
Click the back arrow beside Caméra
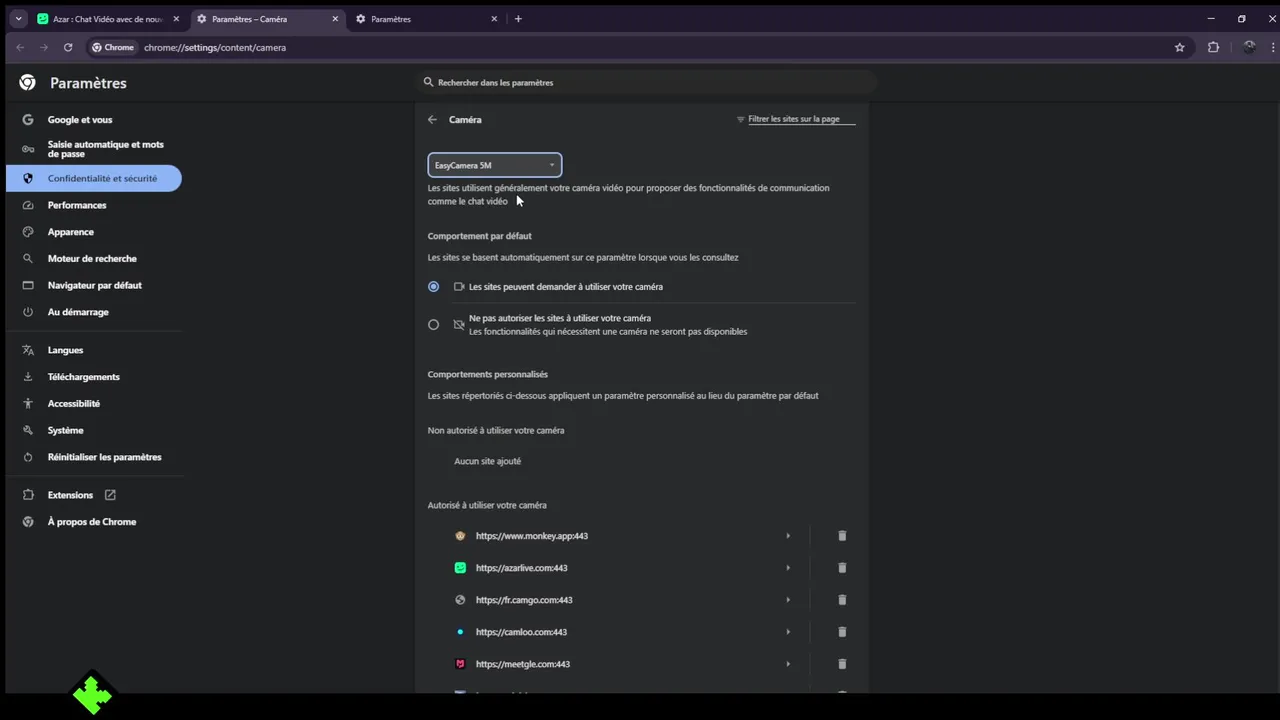click(432, 120)
